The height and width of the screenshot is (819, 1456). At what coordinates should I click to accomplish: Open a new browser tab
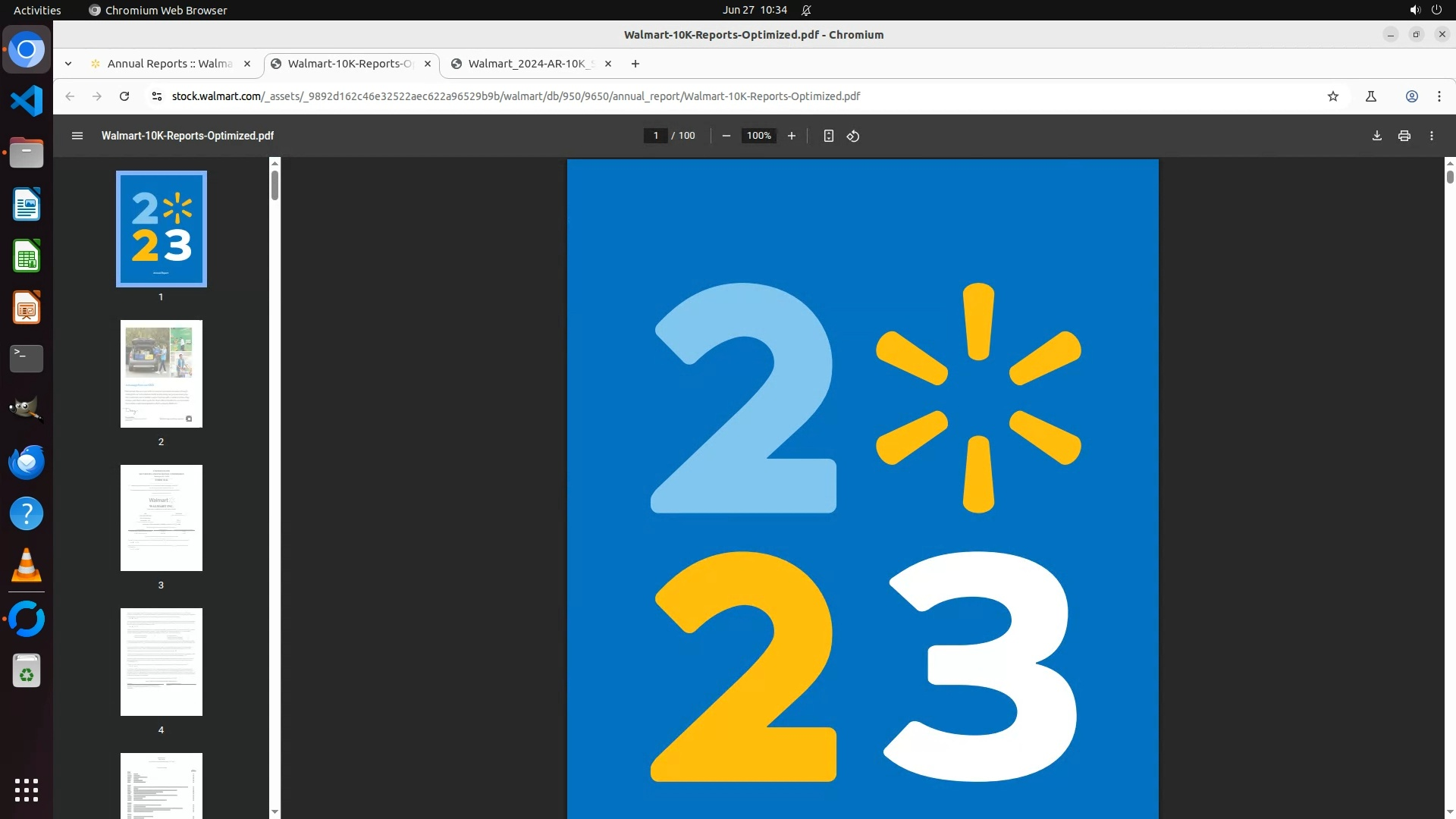[635, 64]
